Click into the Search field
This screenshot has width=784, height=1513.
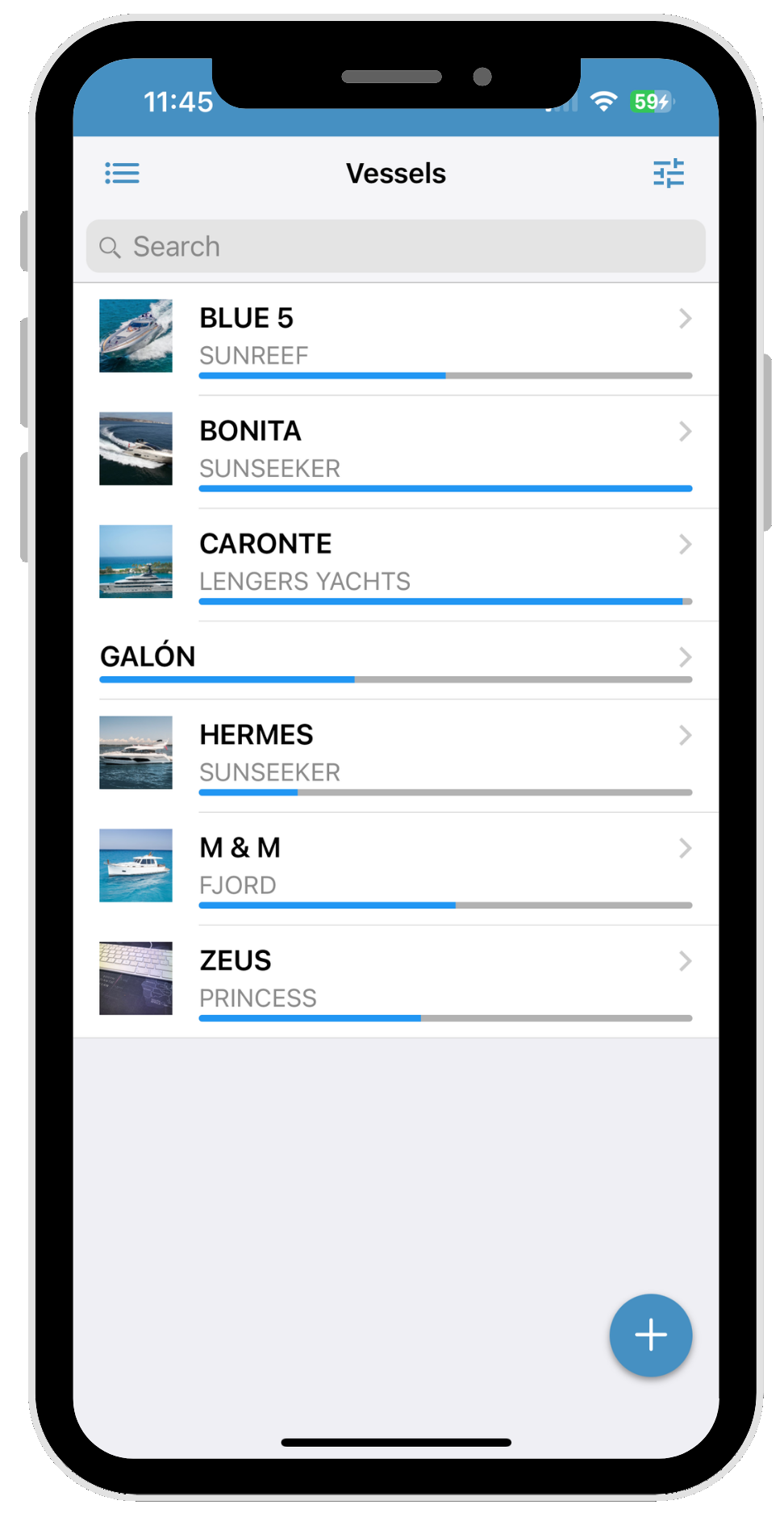click(396, 246)
